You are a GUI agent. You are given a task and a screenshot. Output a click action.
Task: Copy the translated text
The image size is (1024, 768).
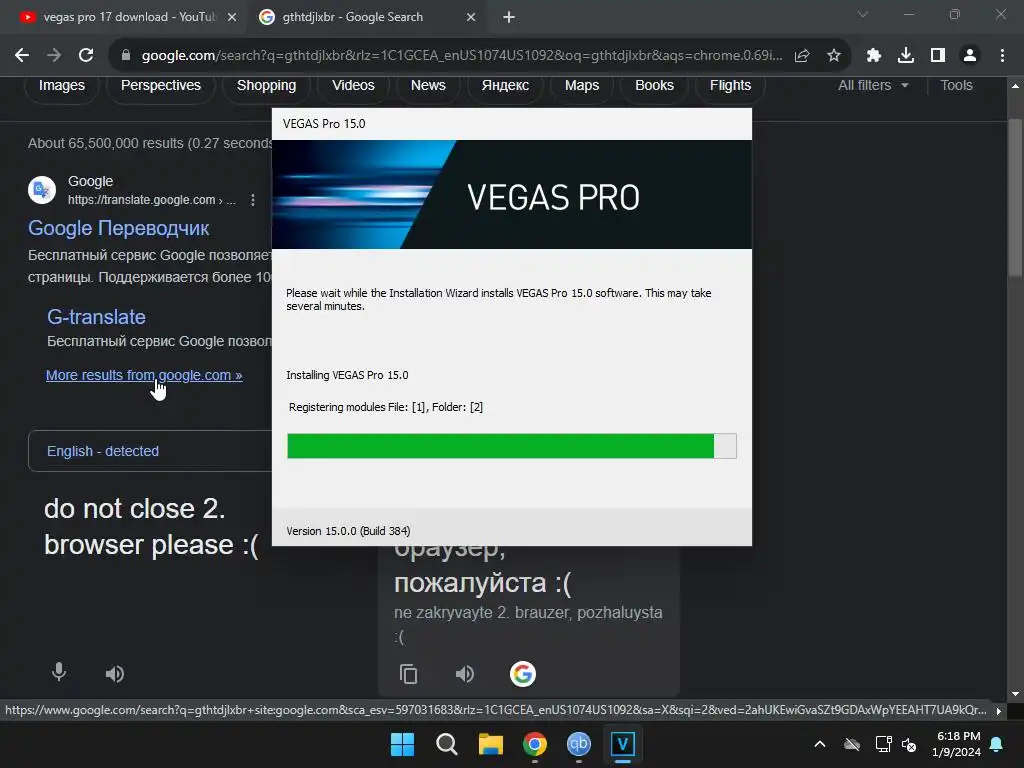coord(409,674)
